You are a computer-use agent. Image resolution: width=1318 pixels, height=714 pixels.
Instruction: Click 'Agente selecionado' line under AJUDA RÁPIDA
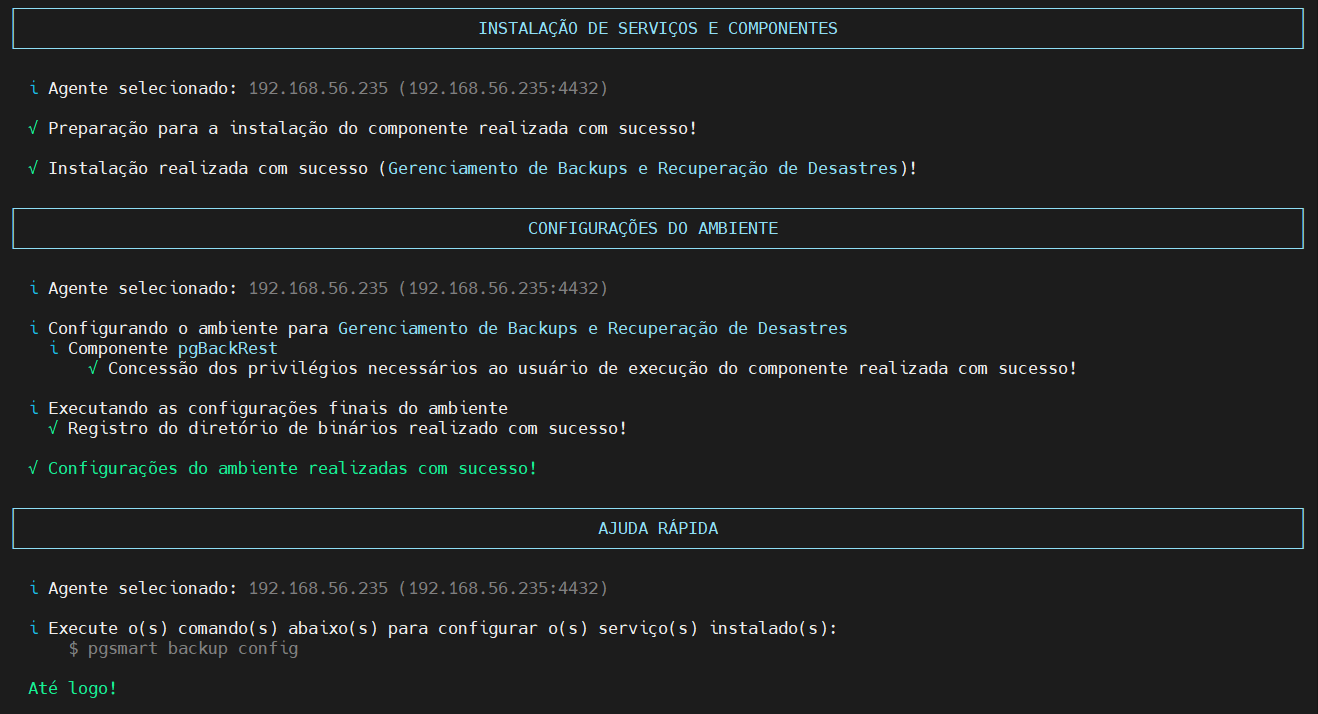[318, 588]
